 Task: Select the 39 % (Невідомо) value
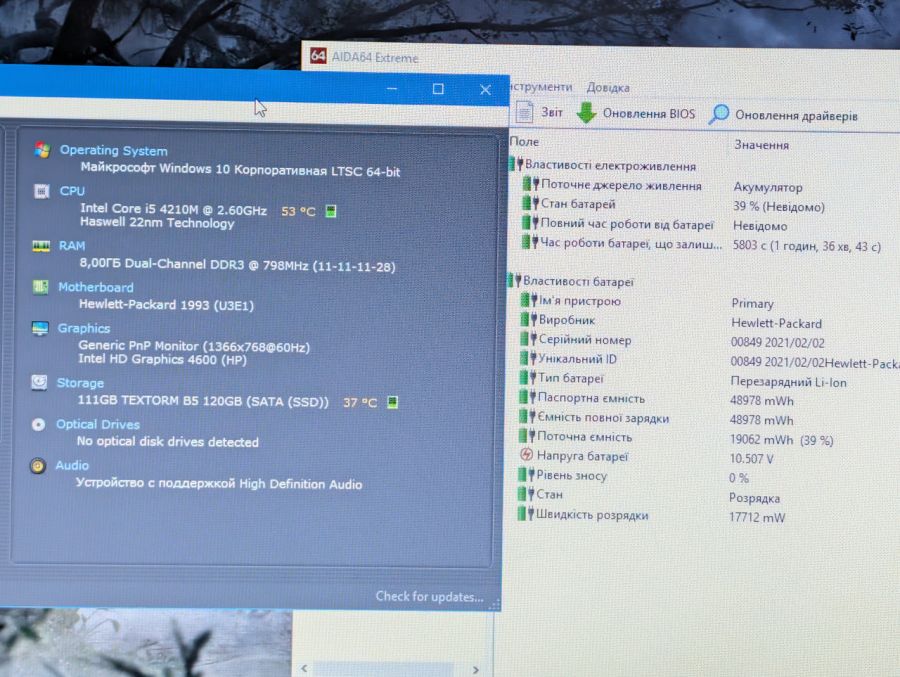(x=778, y=207)
